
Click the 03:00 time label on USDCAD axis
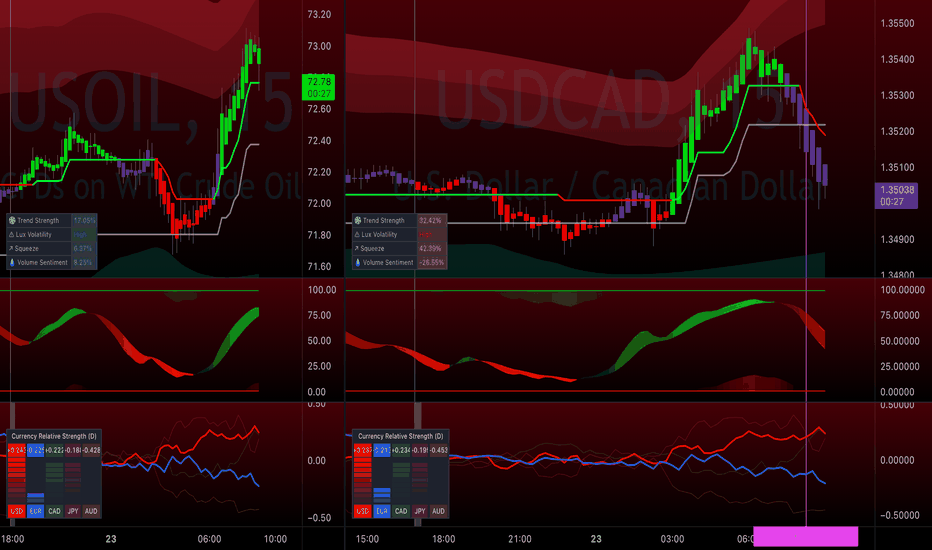(x=672, y=539)
